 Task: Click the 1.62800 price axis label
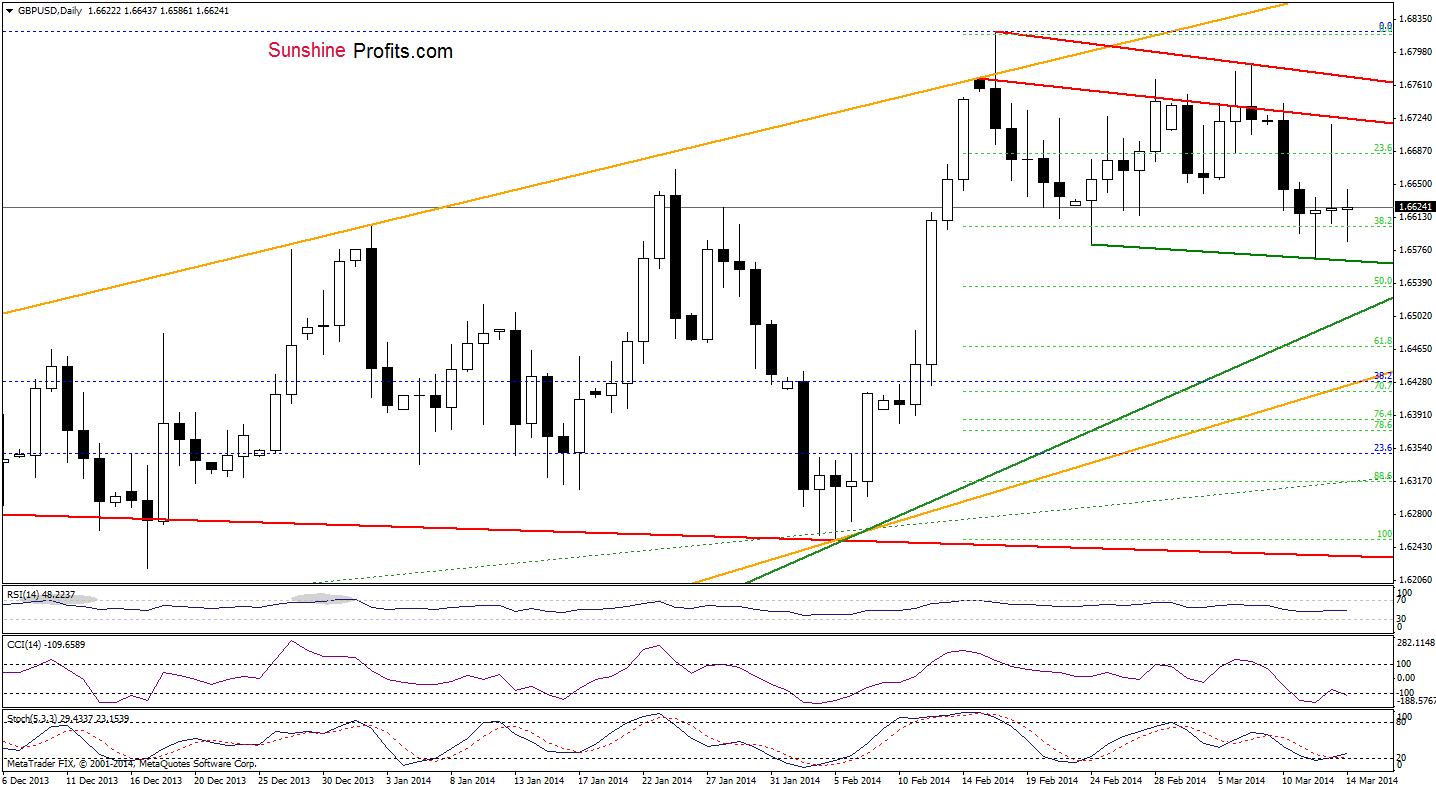1417,514
